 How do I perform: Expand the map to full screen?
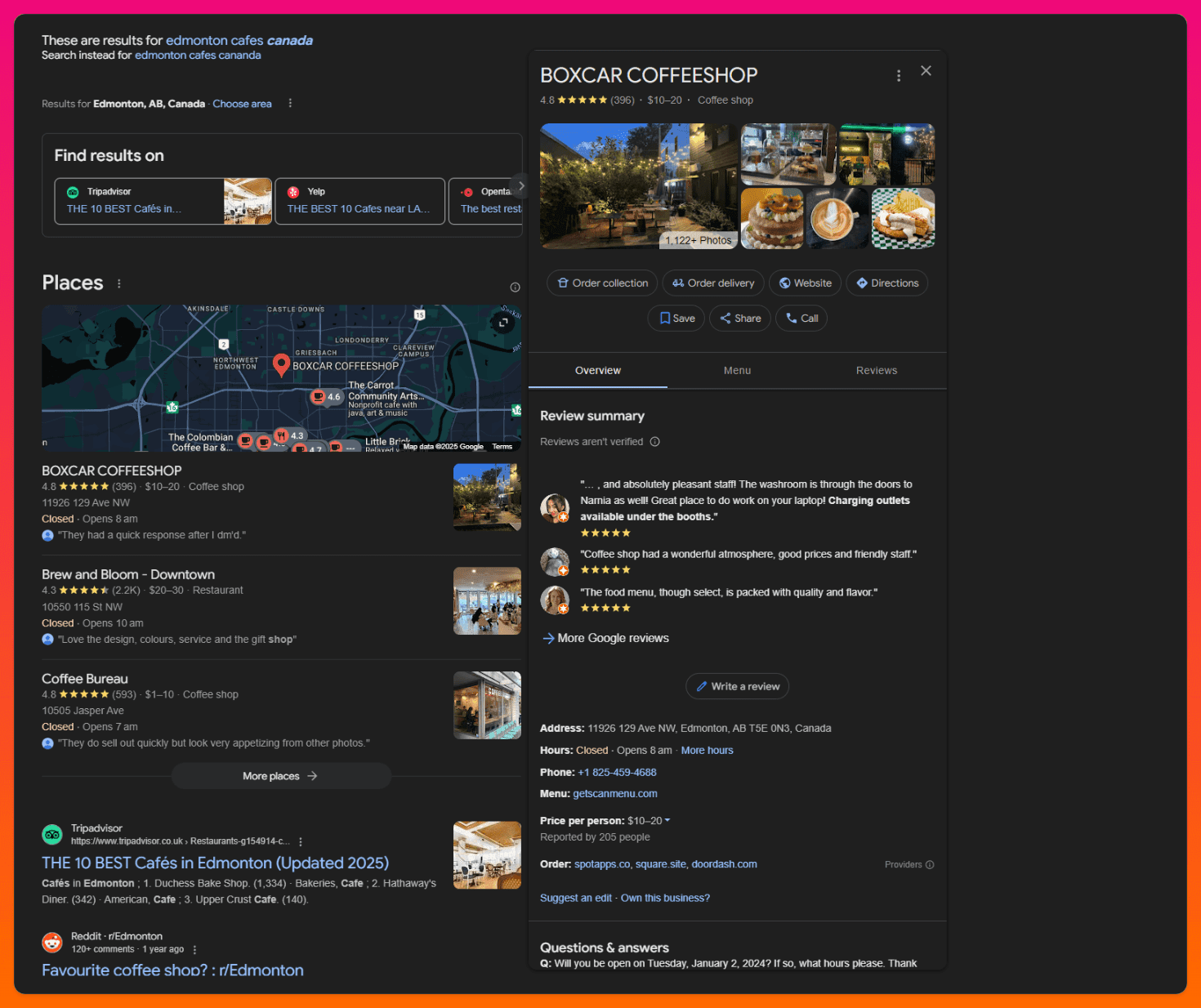coord(503,323)
